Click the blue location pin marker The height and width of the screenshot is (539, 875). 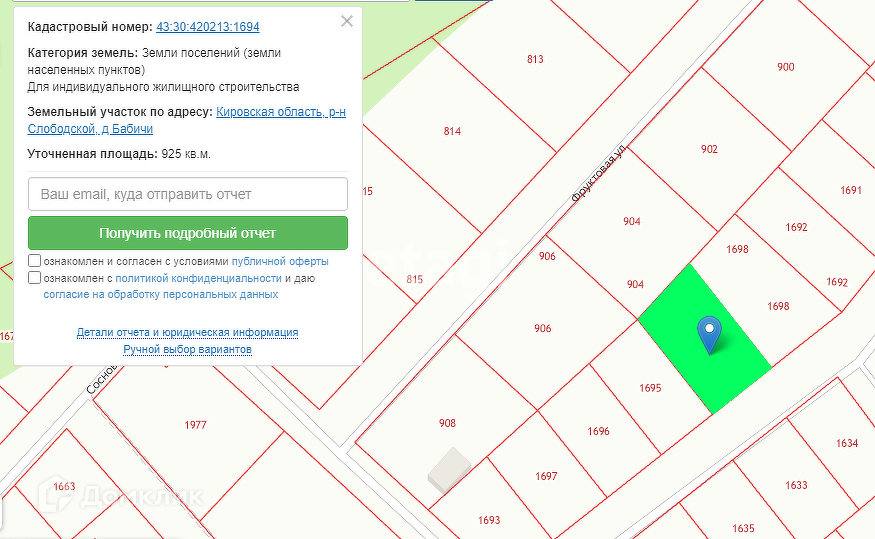[709, 334]
